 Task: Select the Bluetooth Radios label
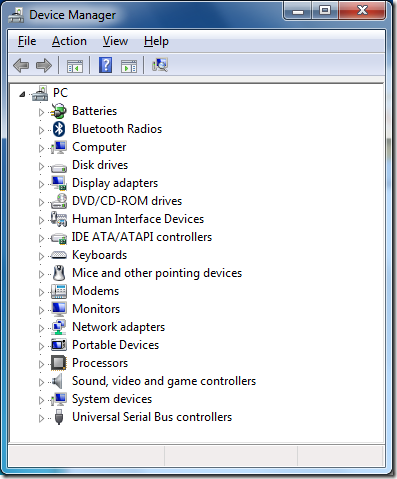pos(117,129)
